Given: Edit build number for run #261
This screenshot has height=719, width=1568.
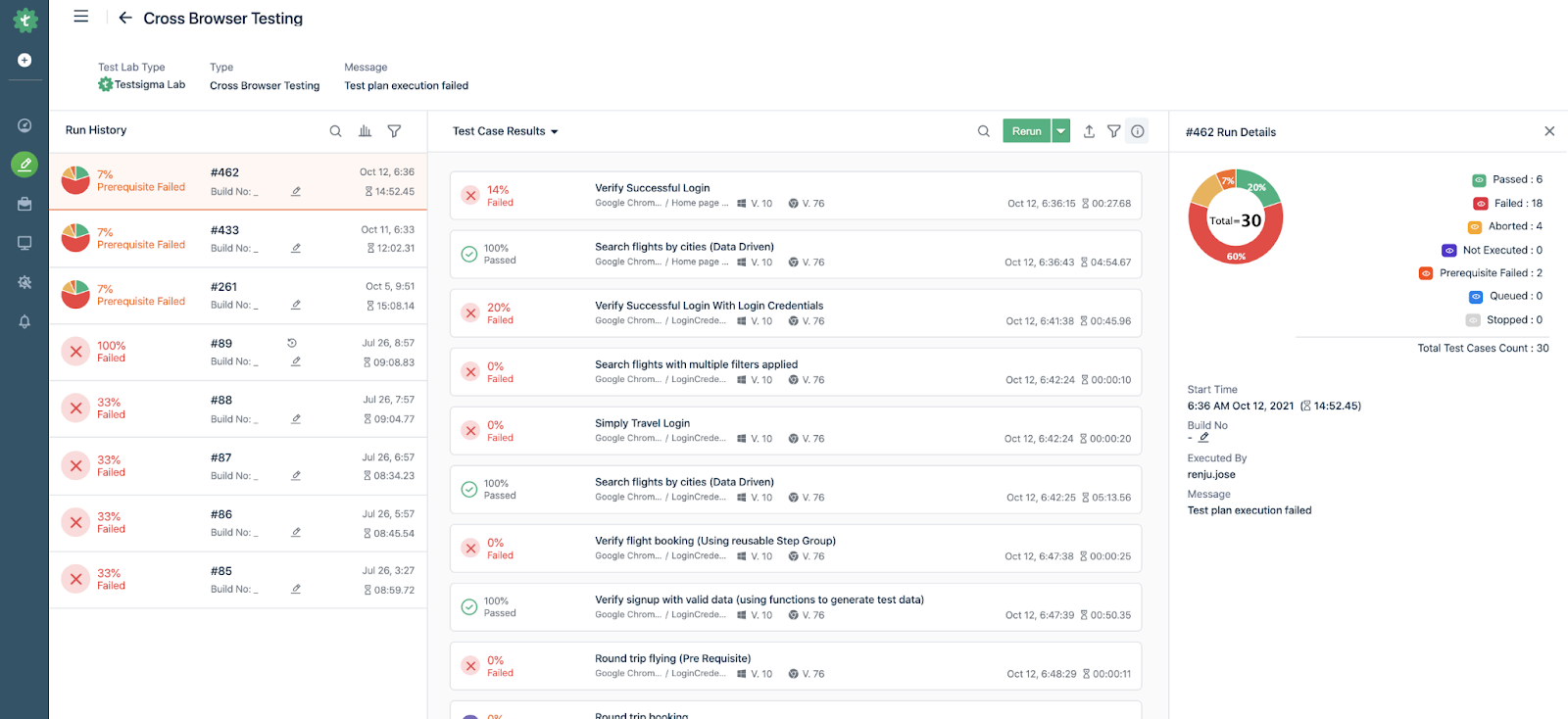Looking at the screenshot, I should tap(296, 306).
